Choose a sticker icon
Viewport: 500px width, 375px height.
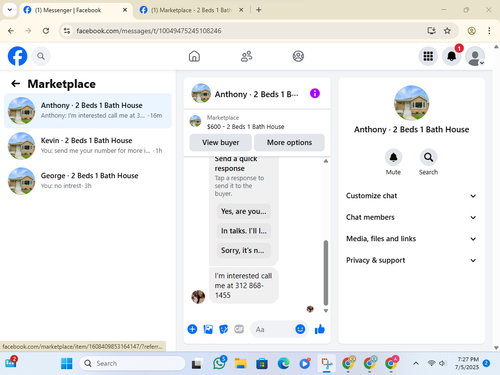(224, 329)
